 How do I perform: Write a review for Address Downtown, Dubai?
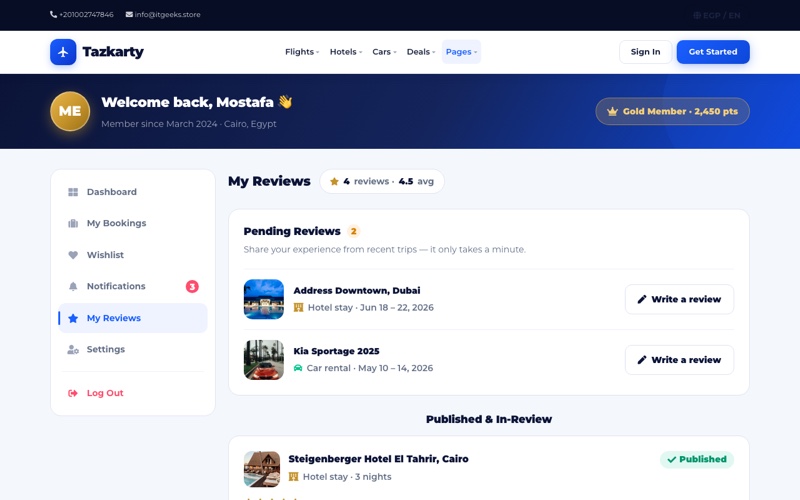coord(679,299)
